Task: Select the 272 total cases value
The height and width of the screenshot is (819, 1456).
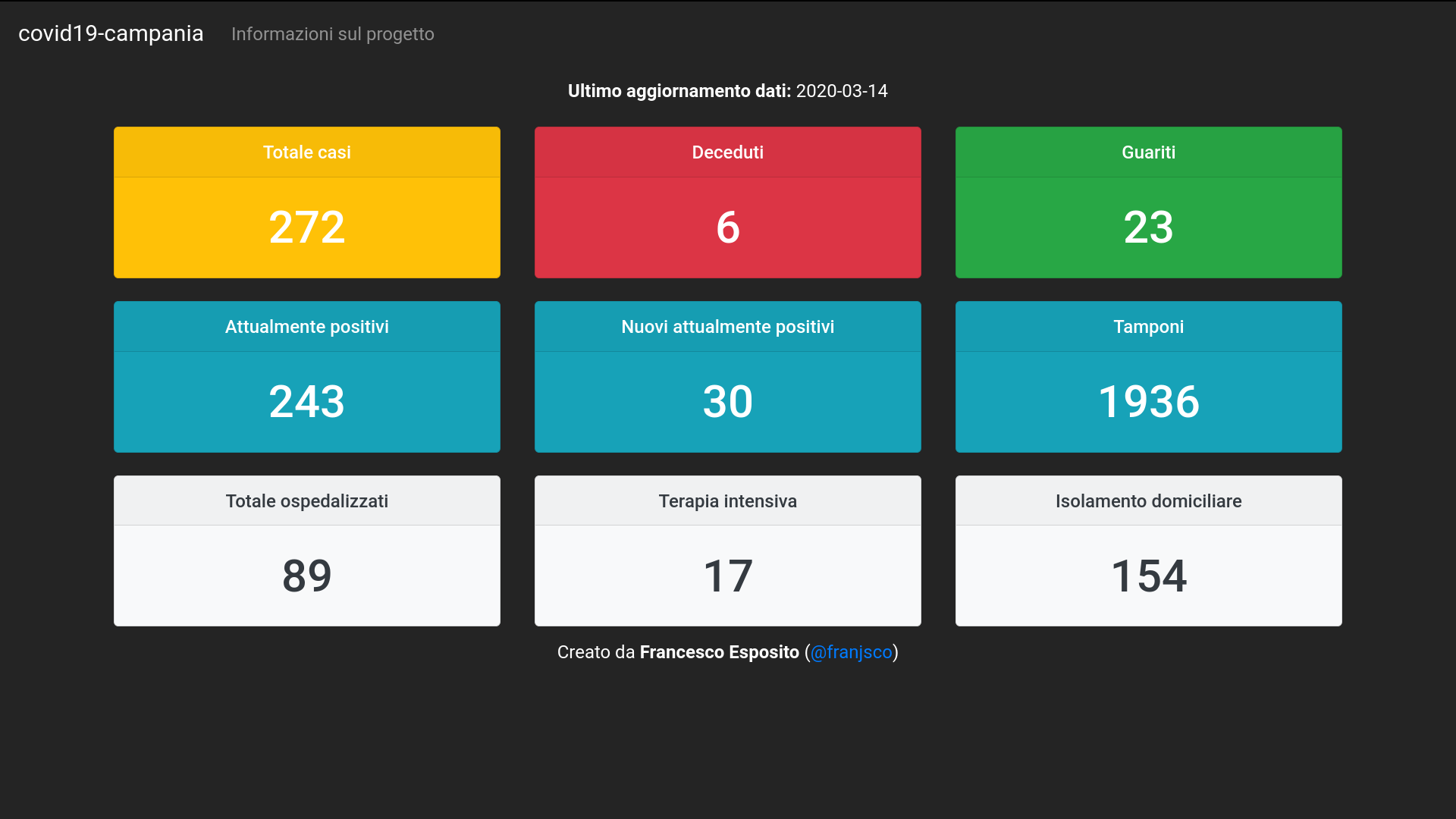Action: point(307,227)
